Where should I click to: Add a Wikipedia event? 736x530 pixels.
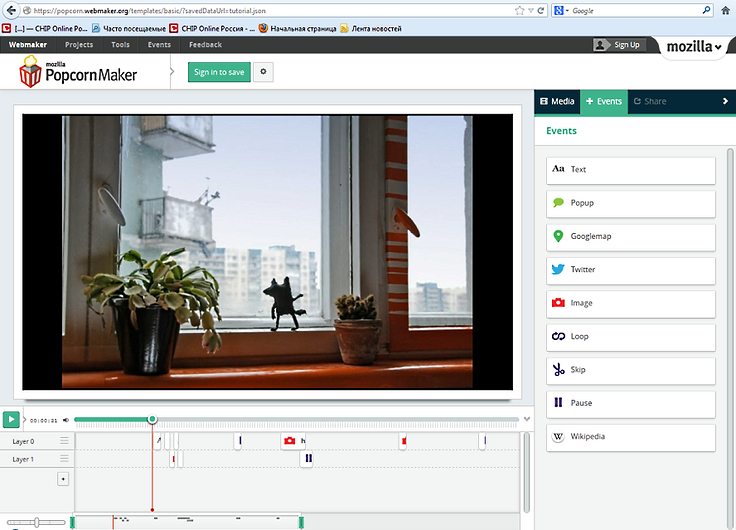point(631,437)
